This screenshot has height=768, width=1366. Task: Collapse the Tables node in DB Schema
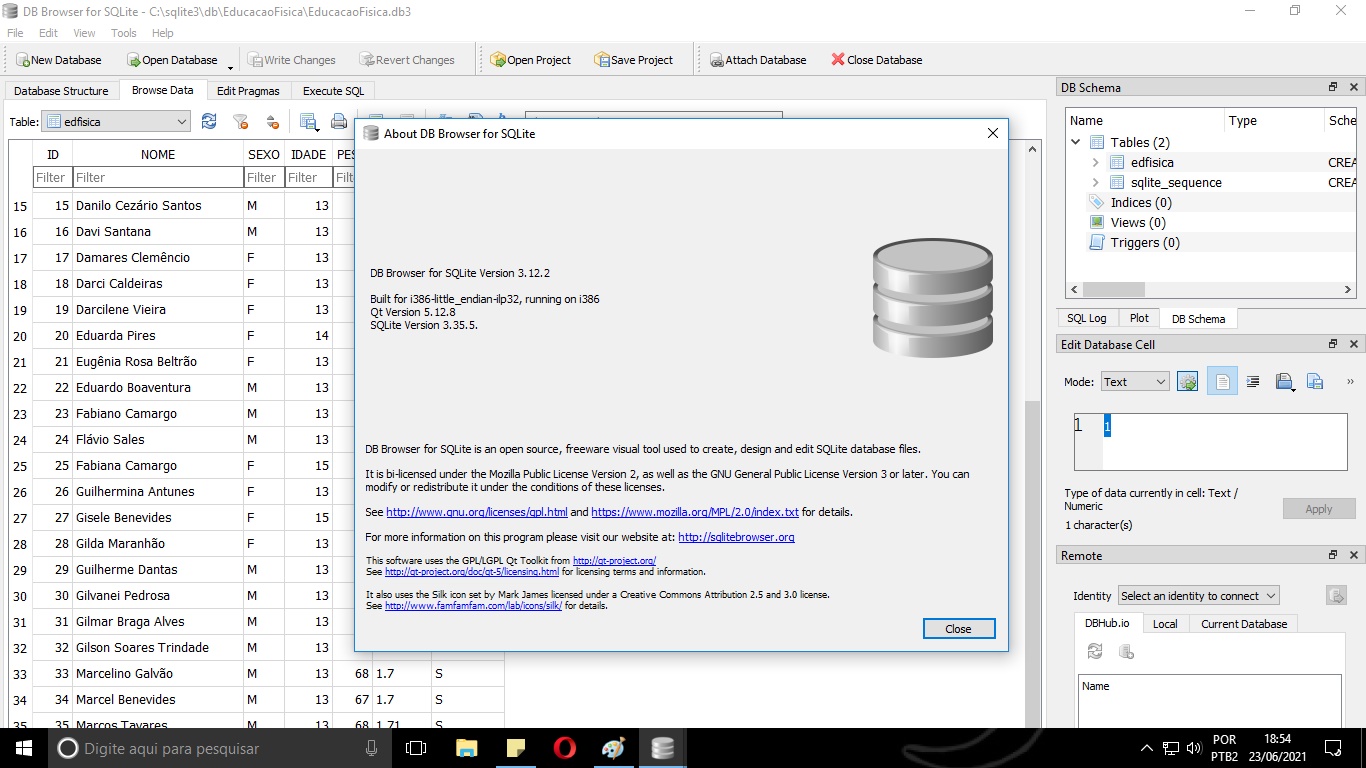(1075, 141)
